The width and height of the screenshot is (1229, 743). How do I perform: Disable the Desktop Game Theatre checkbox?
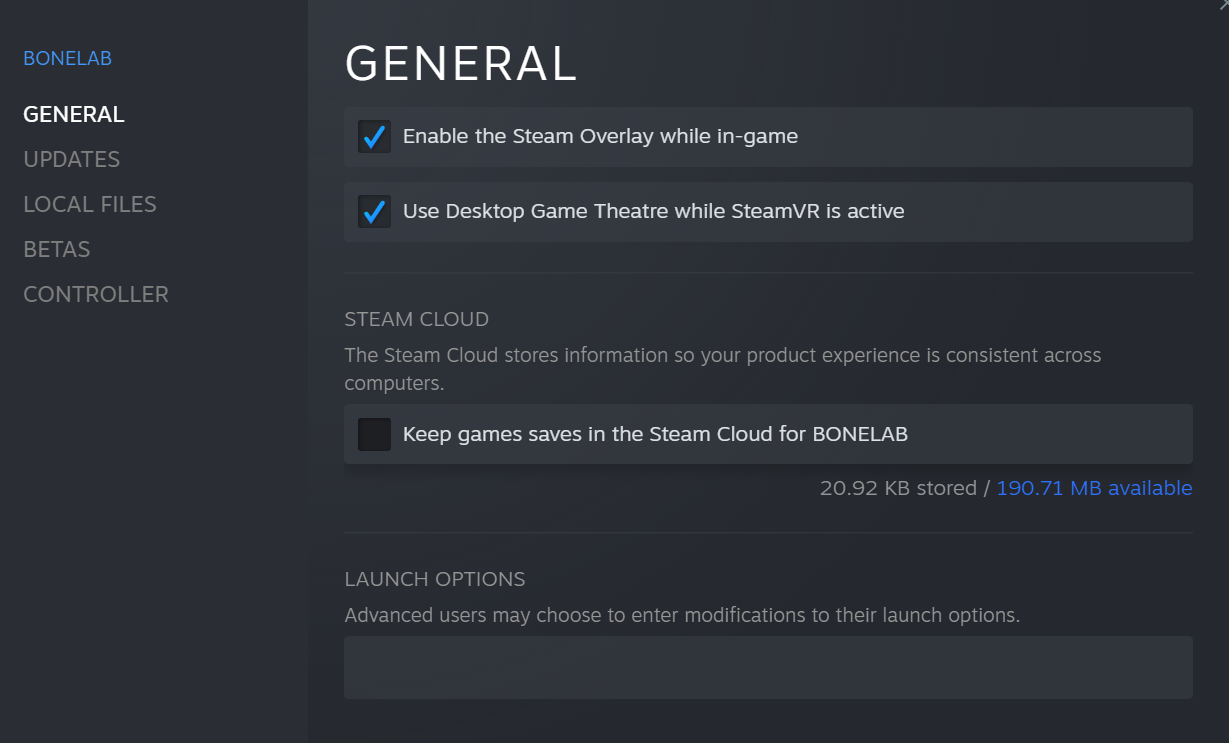coord(374,212)
